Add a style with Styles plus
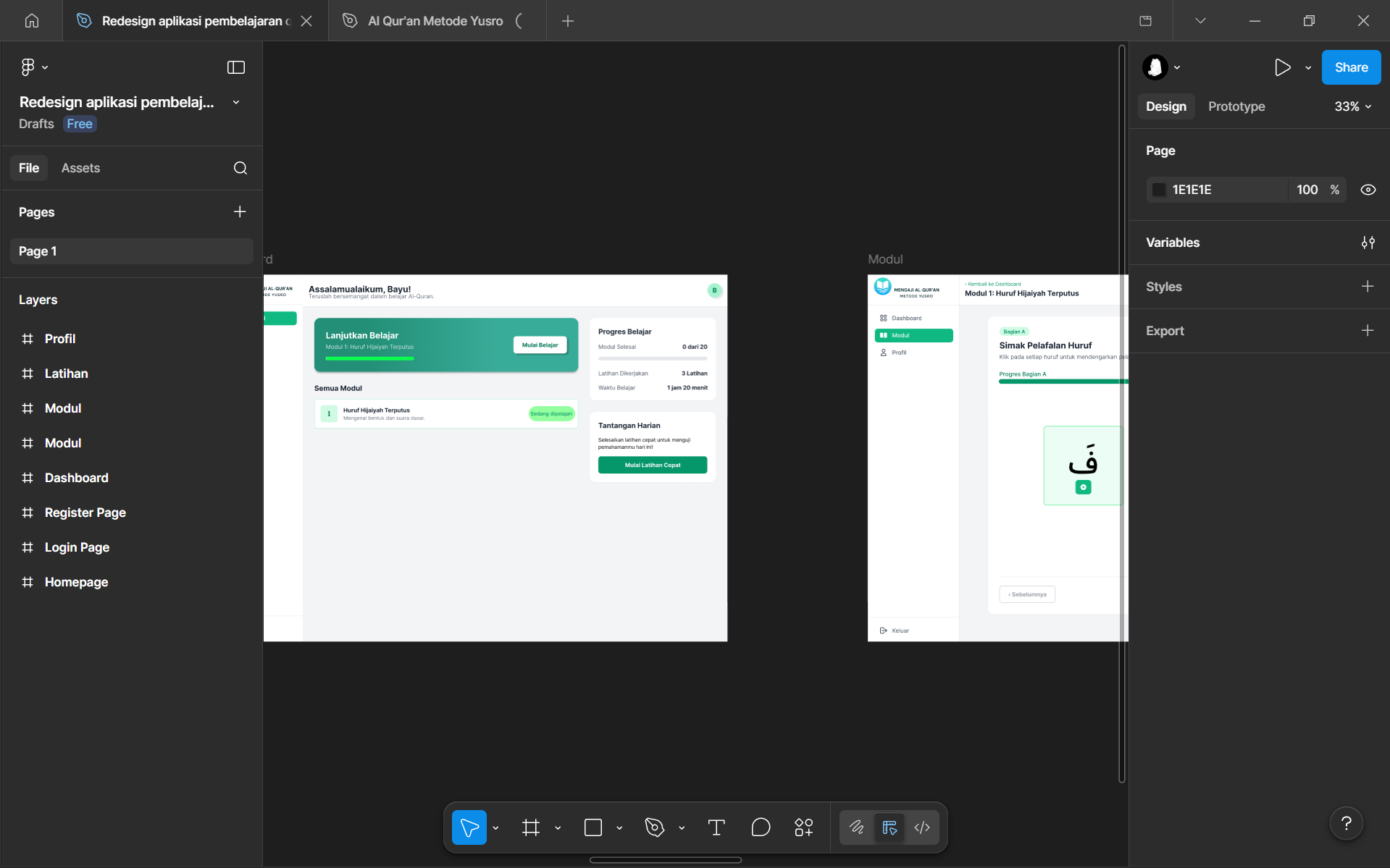 pyautogui.click(x=1368, y=286)
